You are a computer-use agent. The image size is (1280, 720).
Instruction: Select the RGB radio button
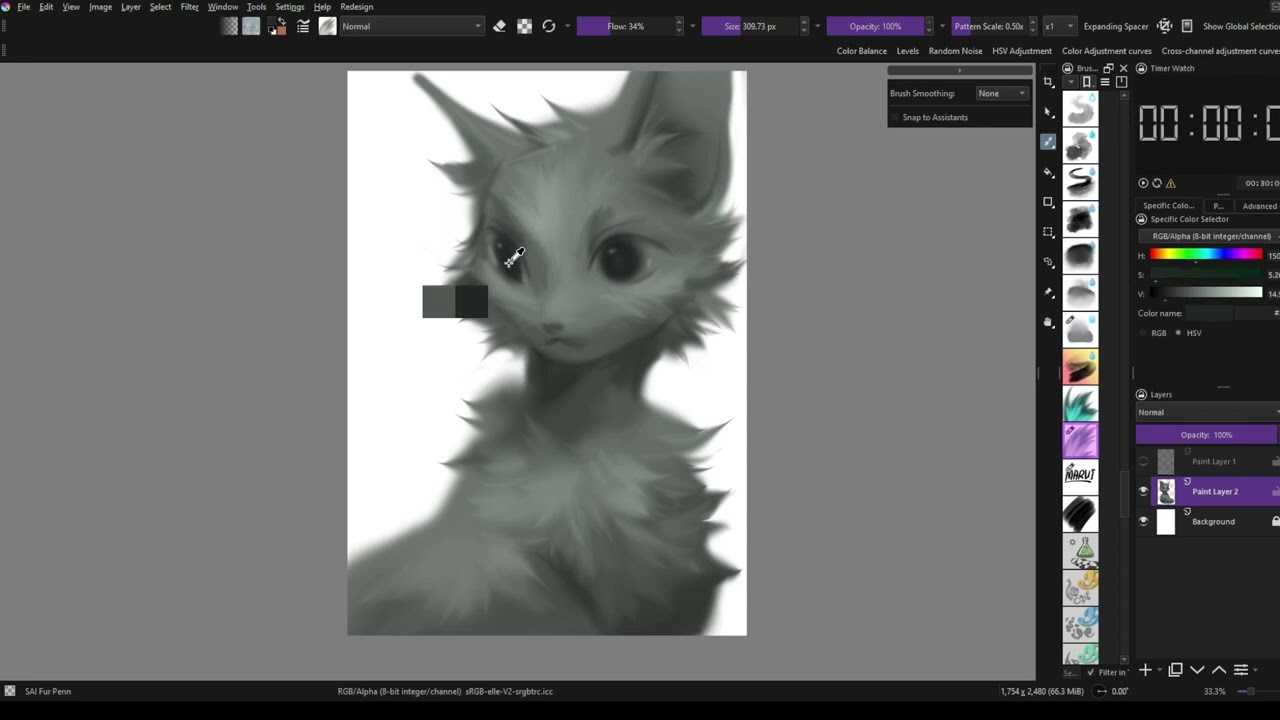click(x=1144, y=333)
